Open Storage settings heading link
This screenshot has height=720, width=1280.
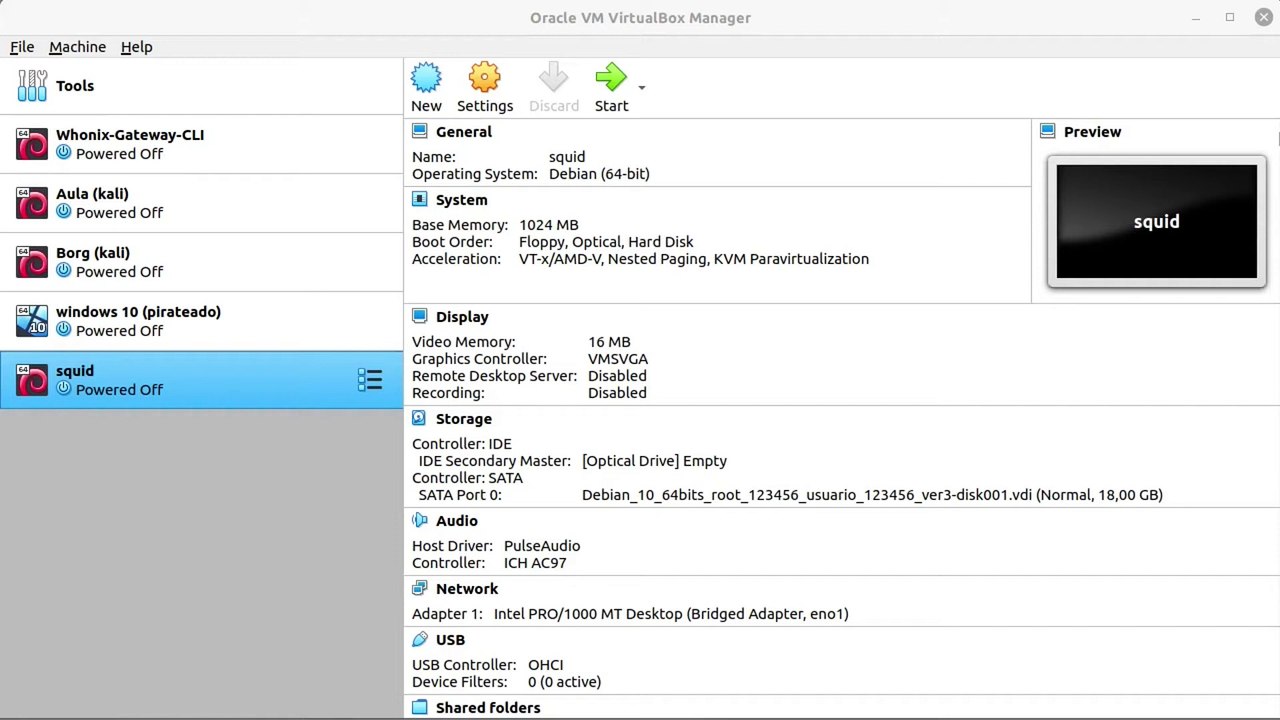(464, 419)
